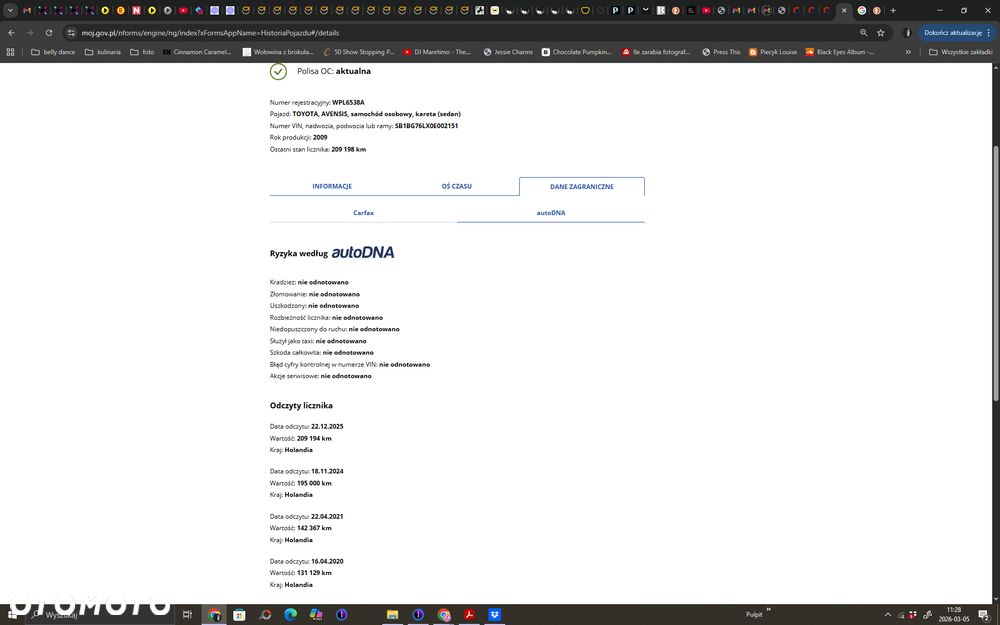Open Microsoft Store from taskbar
This screenshot has width=1000, height=625.
239,614
